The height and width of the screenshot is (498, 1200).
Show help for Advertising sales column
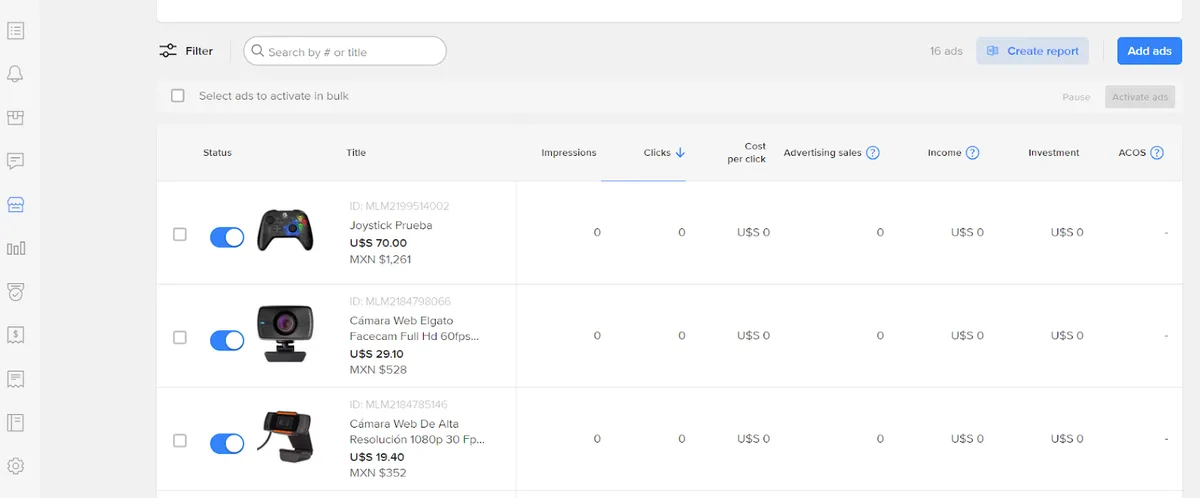point(873,153)
